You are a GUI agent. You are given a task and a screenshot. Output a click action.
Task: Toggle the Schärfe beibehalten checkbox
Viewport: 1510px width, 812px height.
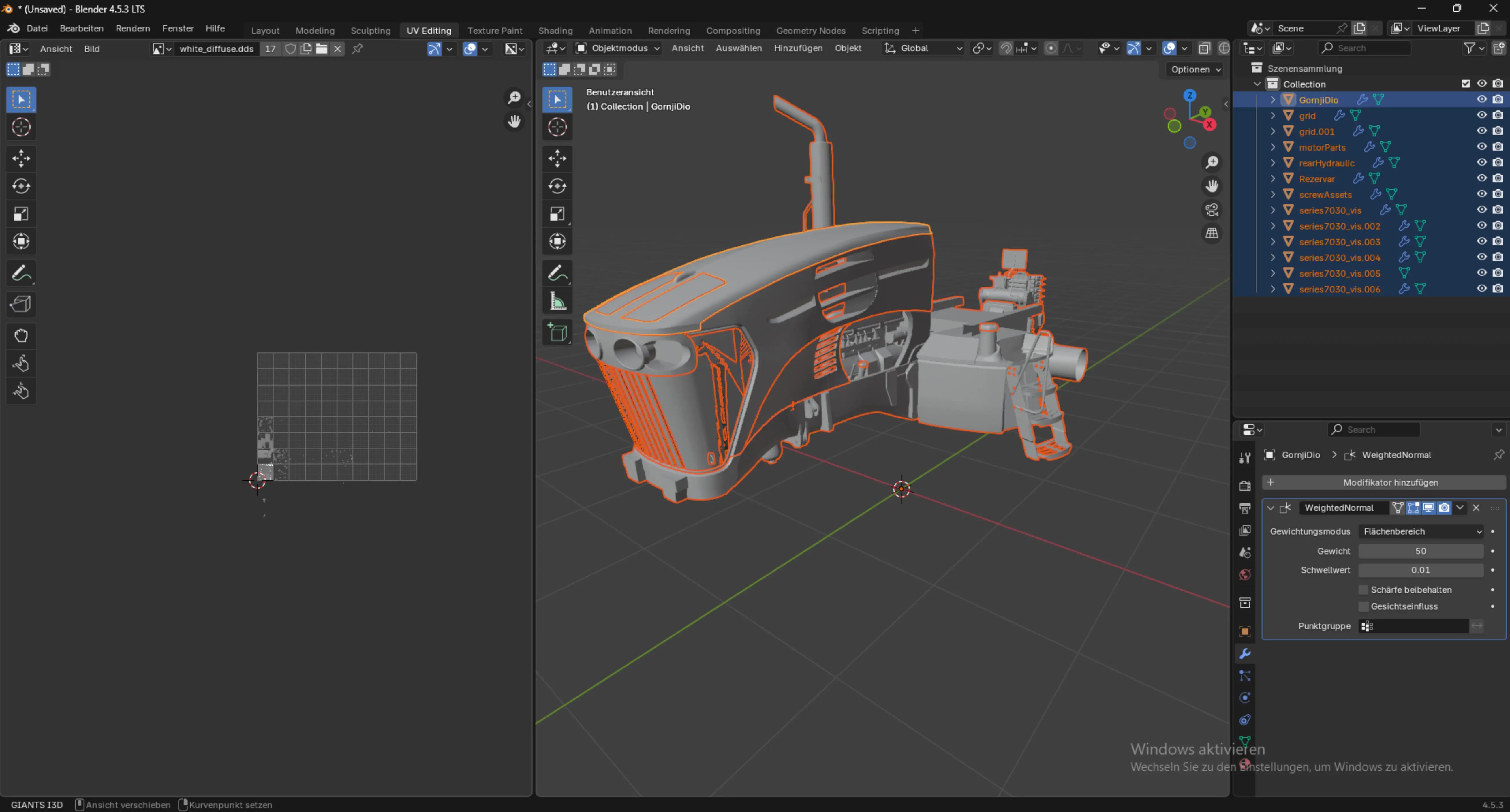pyautogui.click(x=1363, y=589)
